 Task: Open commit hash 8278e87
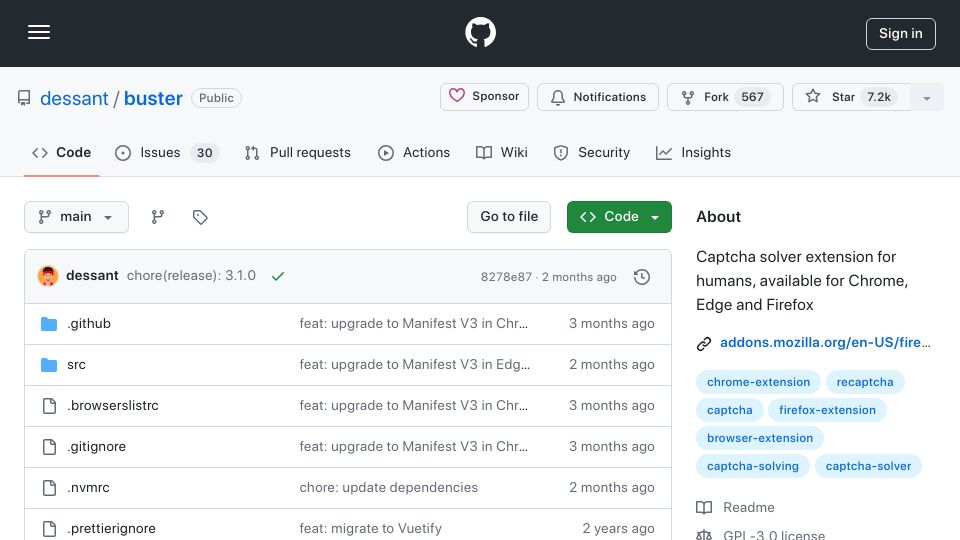(x=506, y=277)
